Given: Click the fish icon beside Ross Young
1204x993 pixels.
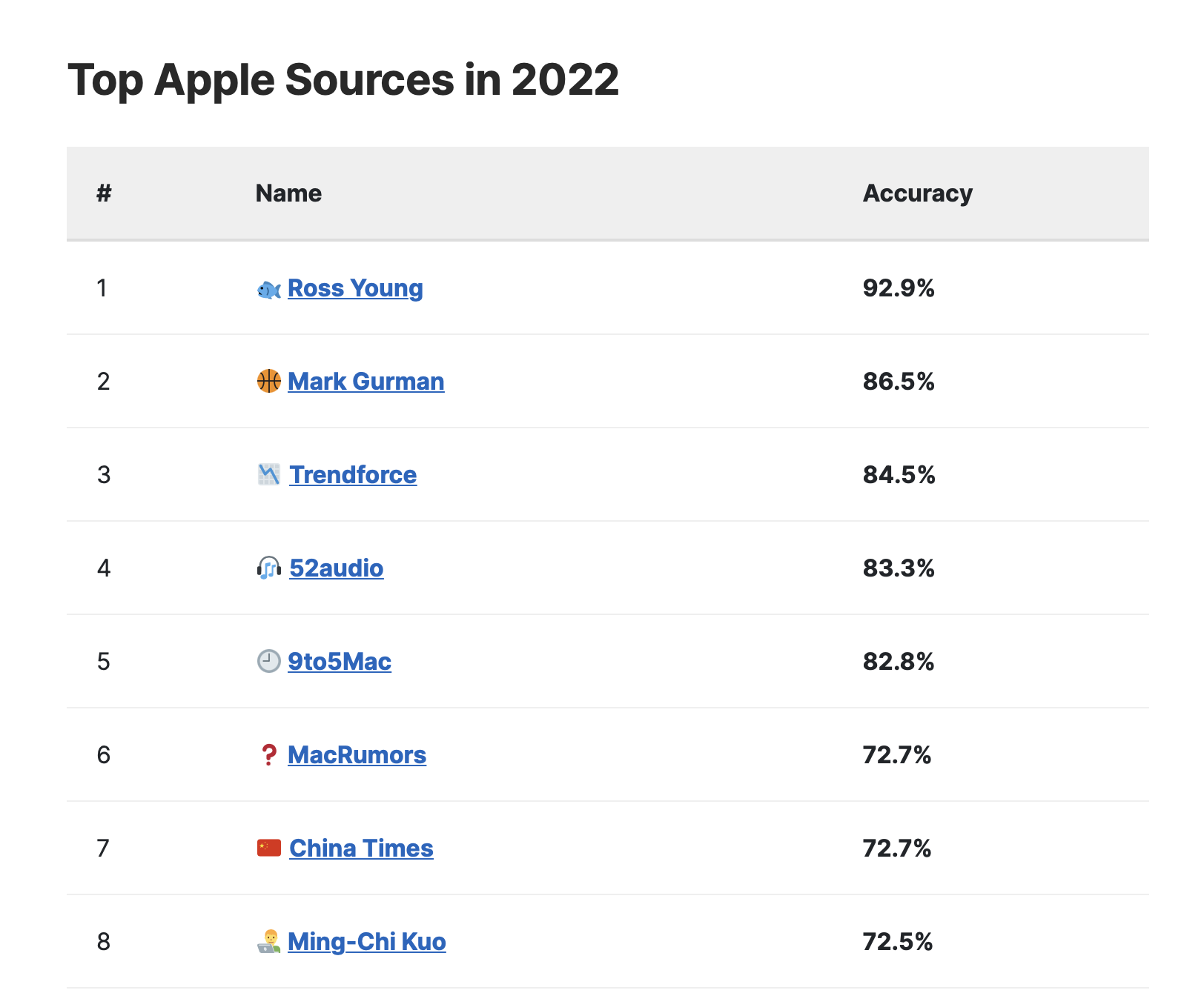Looking at the screenshot, I should point(268,289).
